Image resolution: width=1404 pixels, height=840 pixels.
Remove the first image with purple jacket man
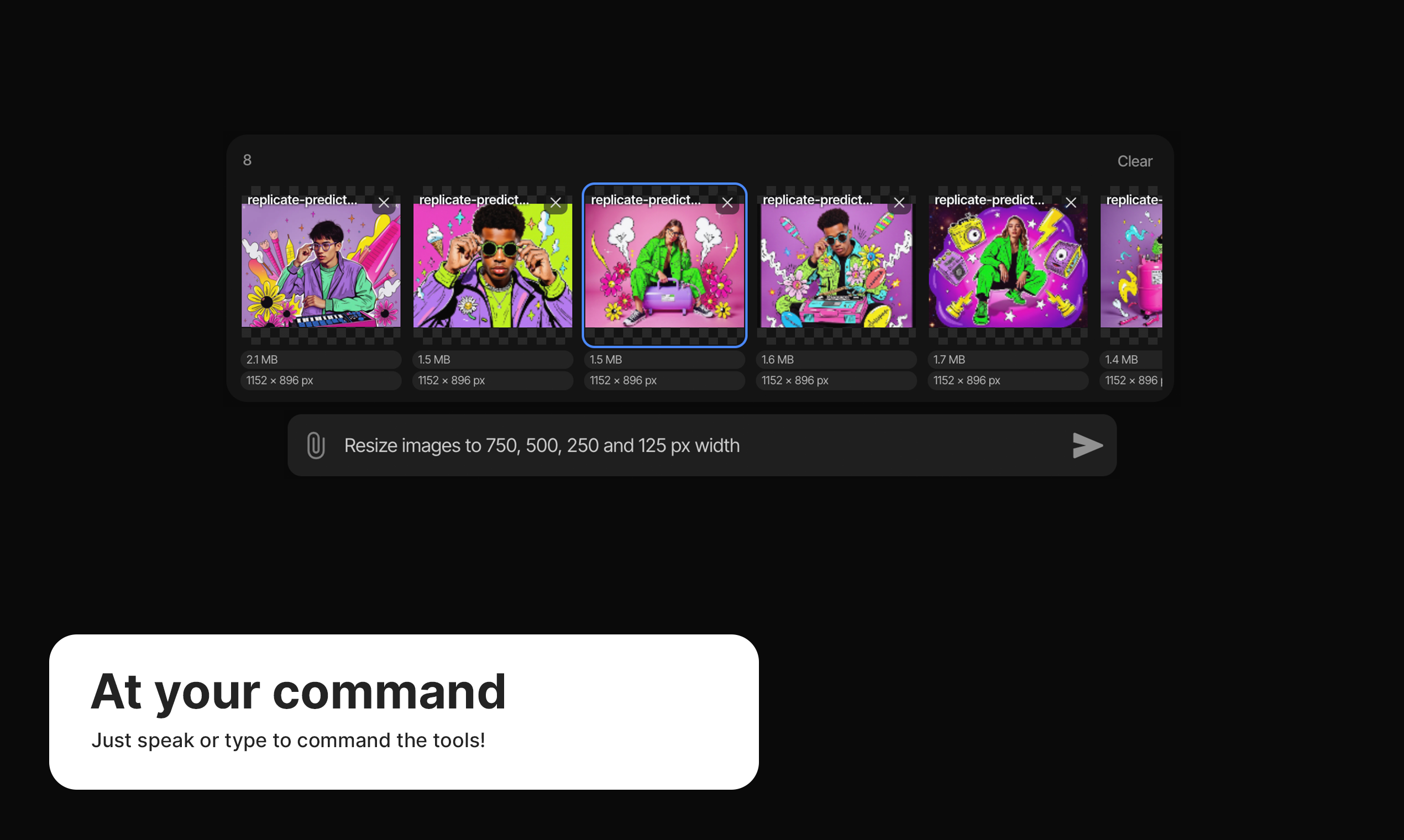[384, 203]
